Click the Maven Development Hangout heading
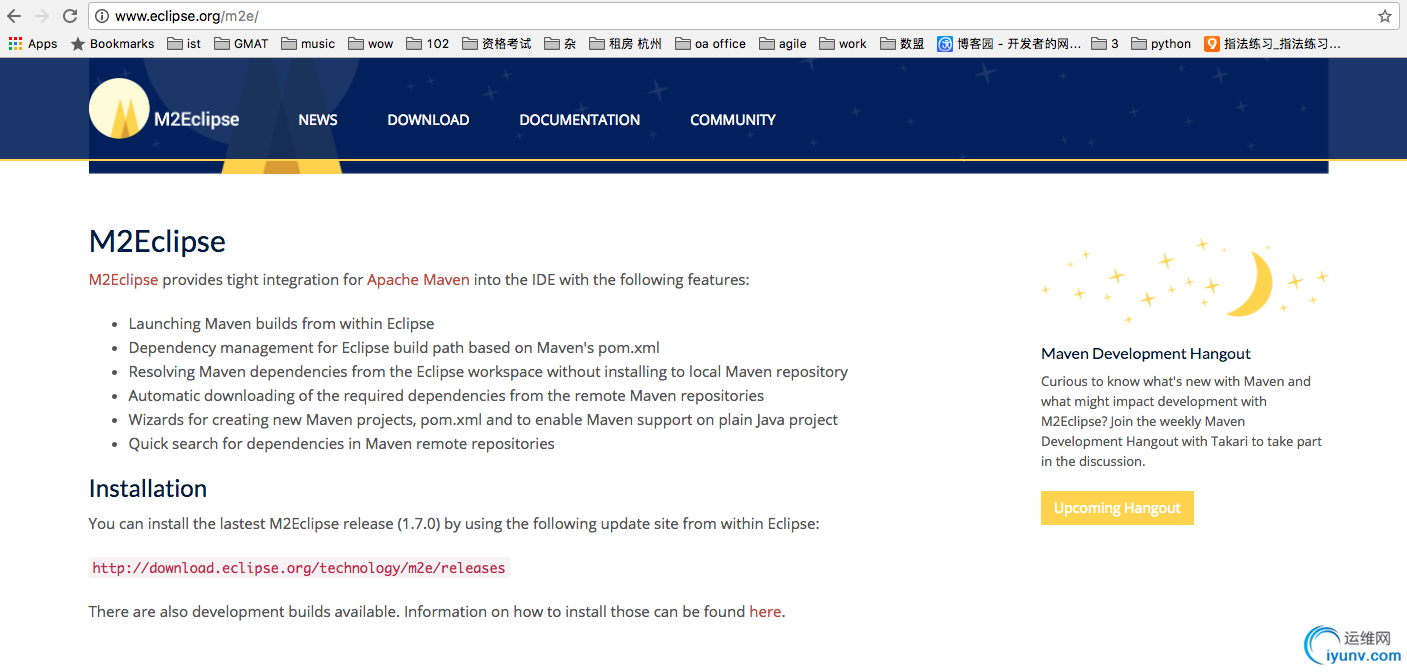 (x=1146, y=354)
